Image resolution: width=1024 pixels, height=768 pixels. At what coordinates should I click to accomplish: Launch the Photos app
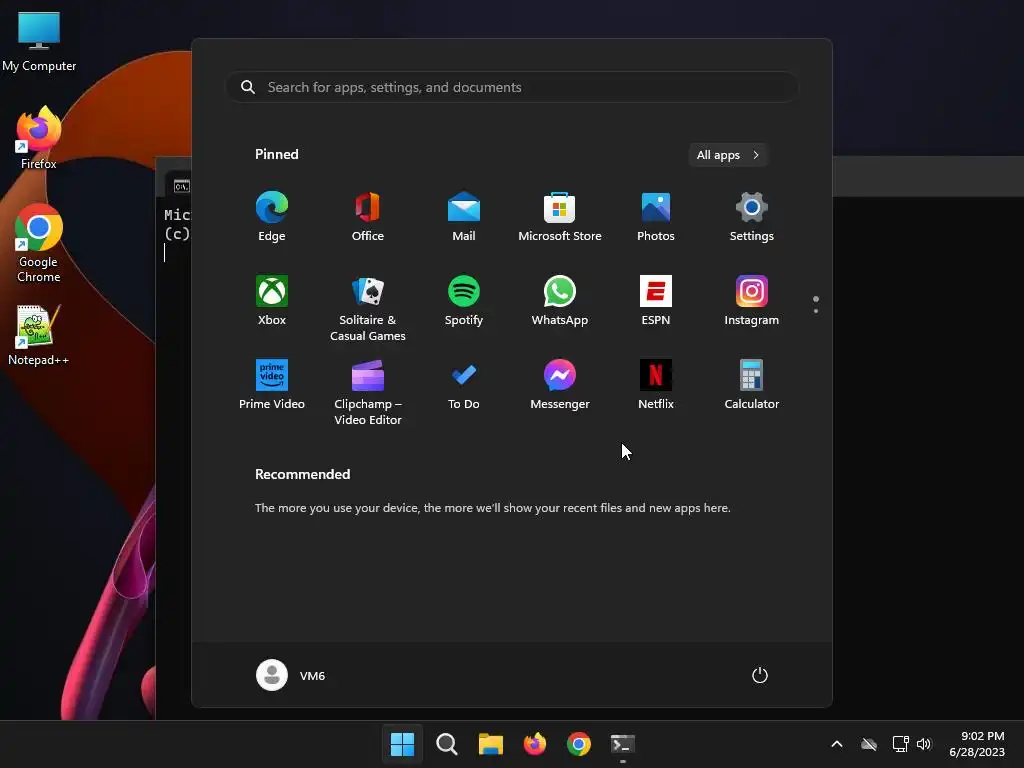(656, 217)
